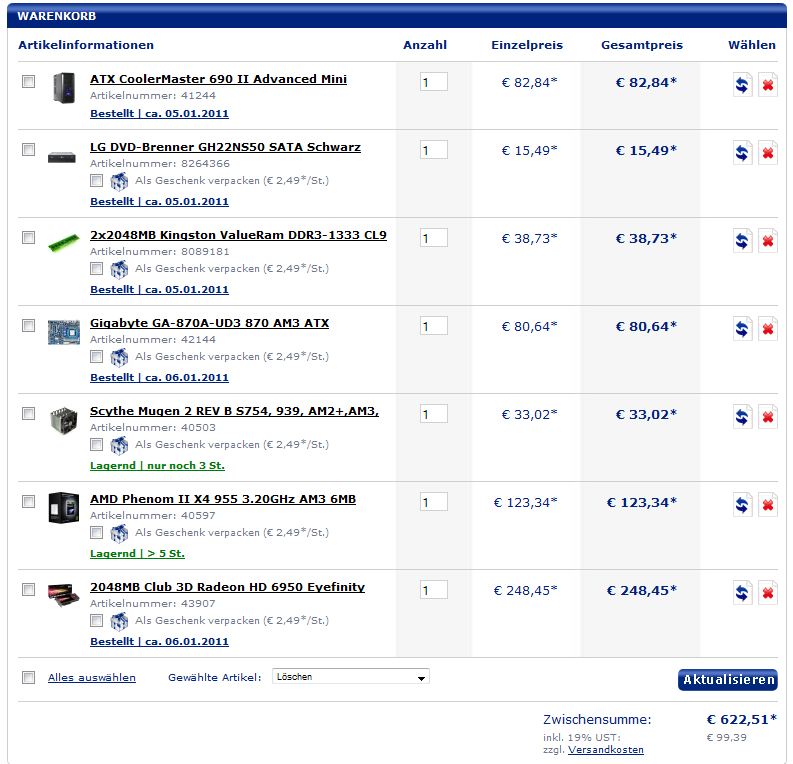Click 'Bestellt | ca. 05.01.2011' under Kingston ValueRam
The height and width of the screenshot is (764, 793).
click(x=159, y=289)
